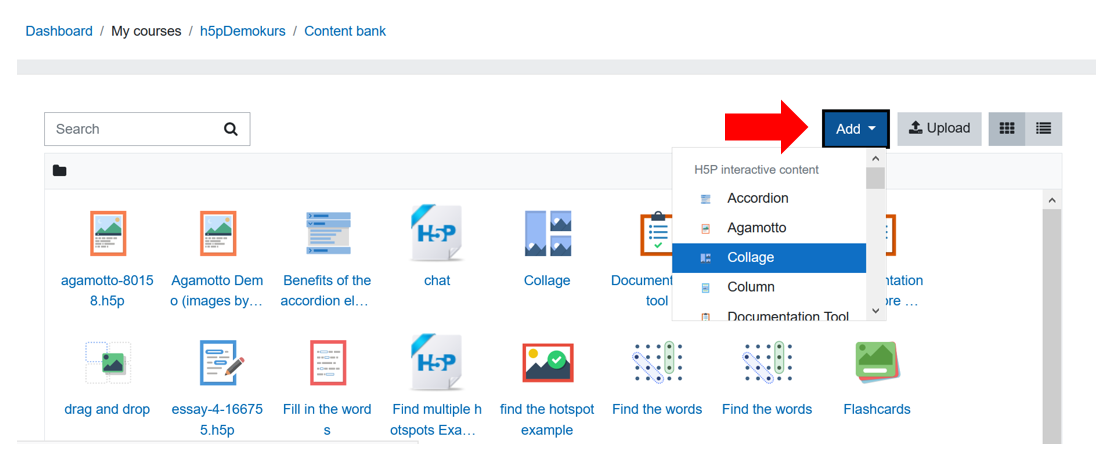Open the chat H5P file icon
The width and height of the screenshot is (1096, 468).
437,233
